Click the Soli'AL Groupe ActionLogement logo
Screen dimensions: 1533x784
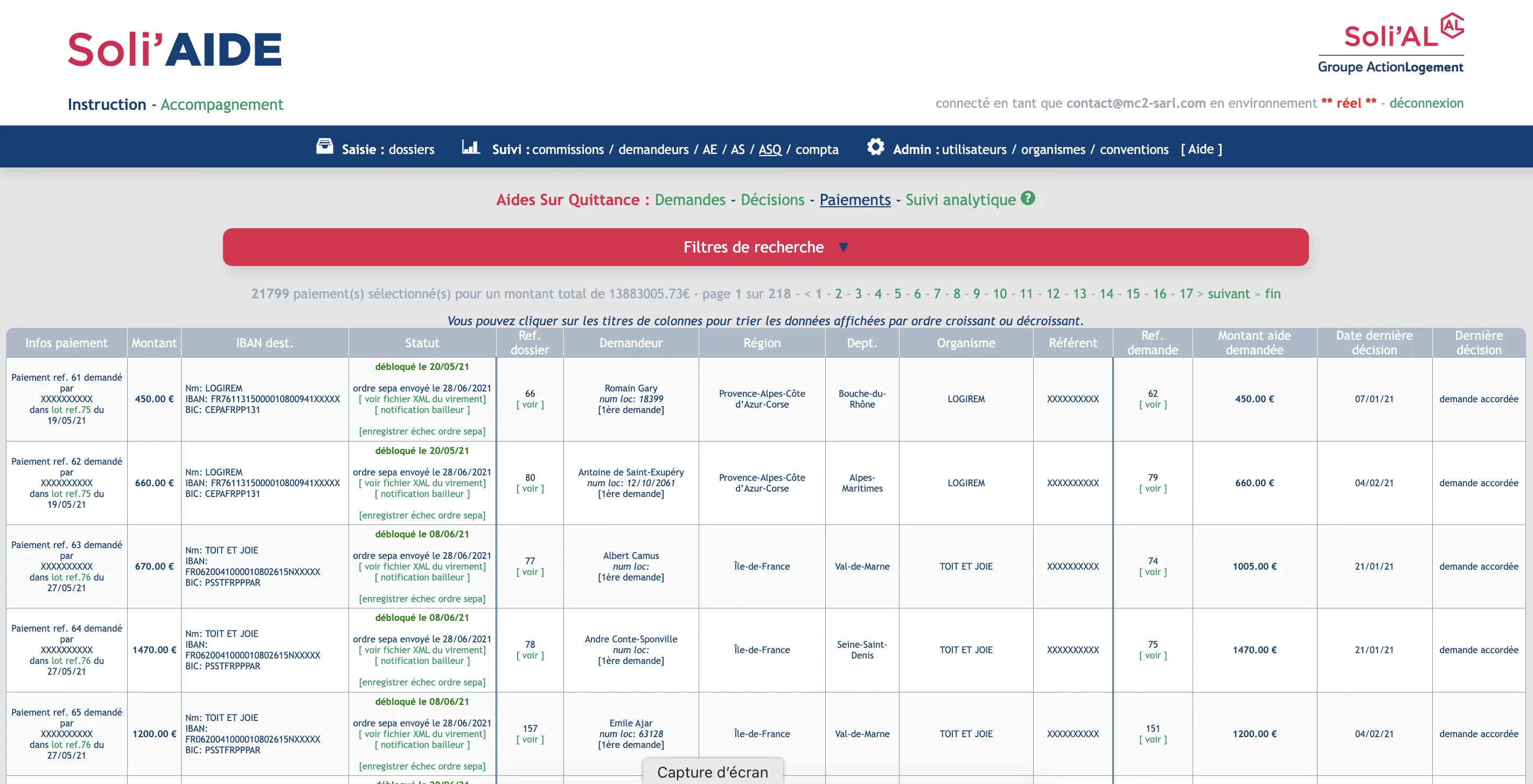[1390, 45]
